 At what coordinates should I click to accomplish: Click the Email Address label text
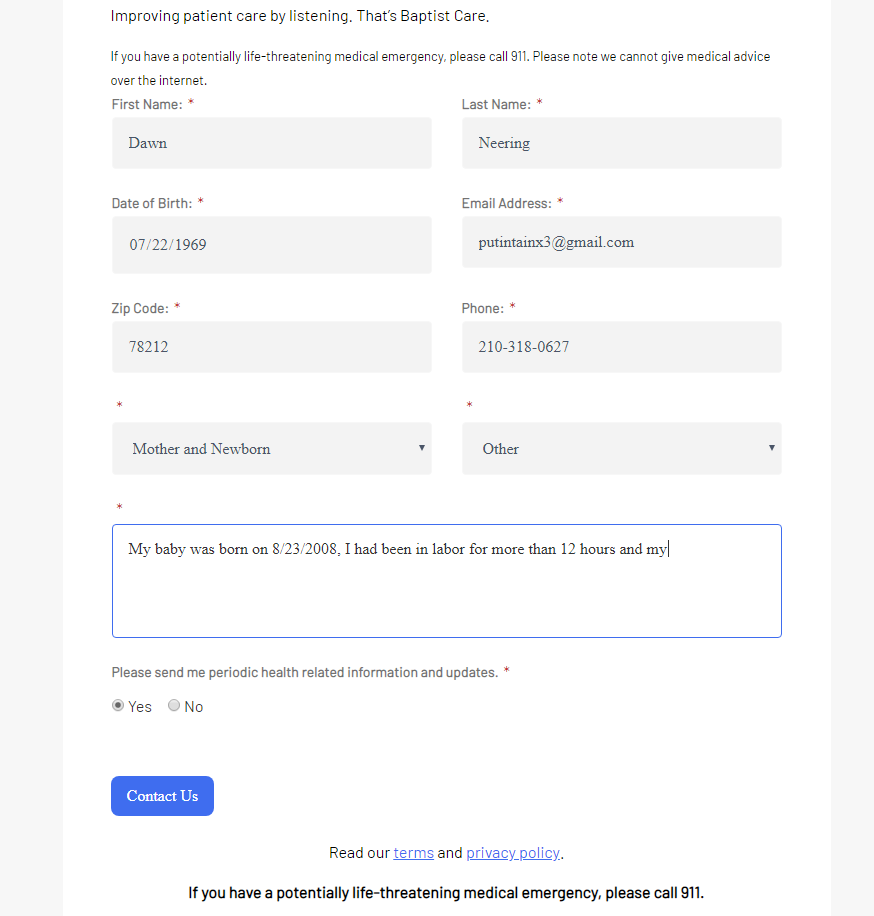coord(507,203)
